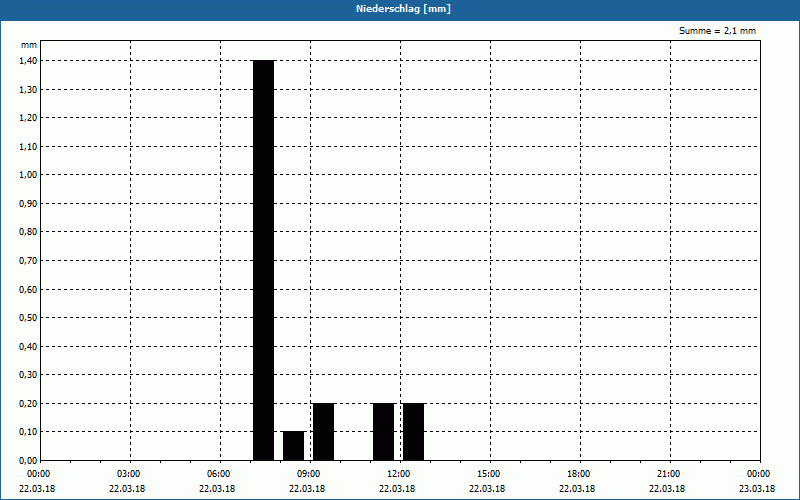Click the mm unit label above the y-axis

coord(29,45)
